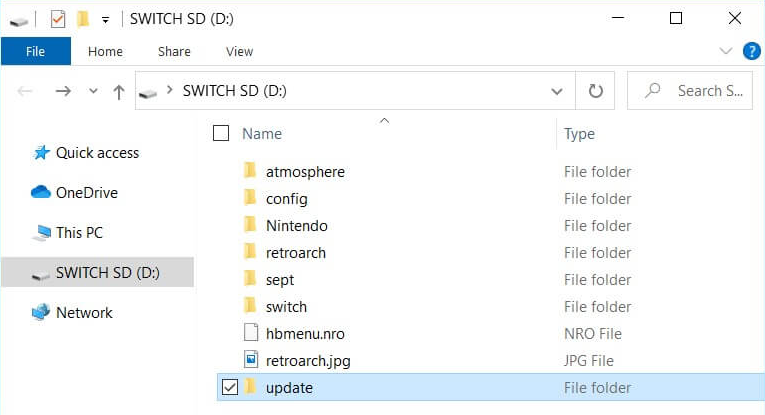Viewport: 765px width, 415px height.
Task: Select the hbmenu.nro file icon
Action: [x=251, y=333]
